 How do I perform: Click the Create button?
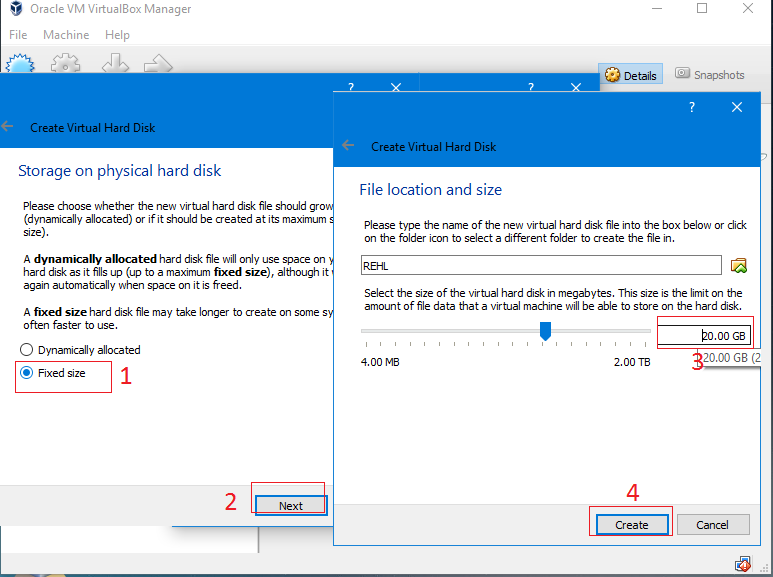click(632, 525)
